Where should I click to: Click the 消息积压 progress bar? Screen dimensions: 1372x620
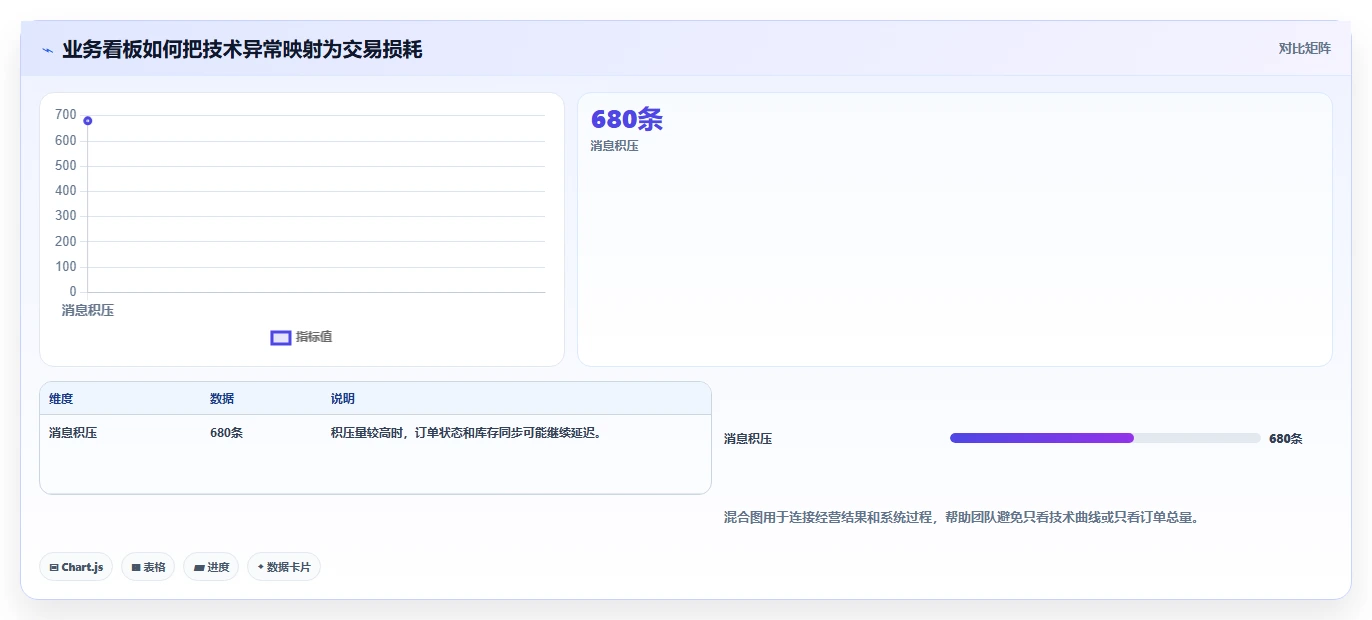[x=1105, y=438]
